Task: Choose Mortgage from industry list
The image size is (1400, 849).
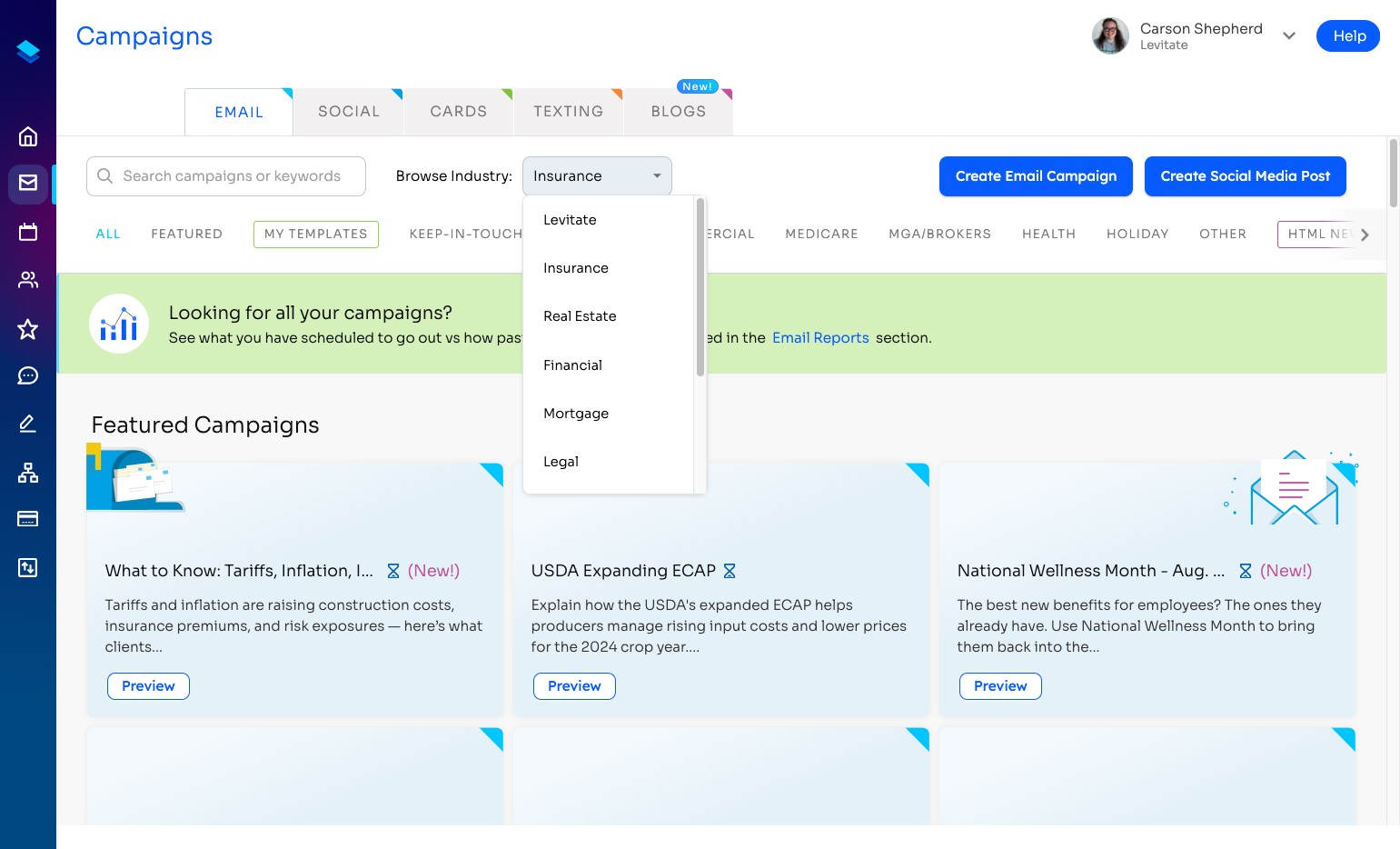Action: tap(576, 414)
